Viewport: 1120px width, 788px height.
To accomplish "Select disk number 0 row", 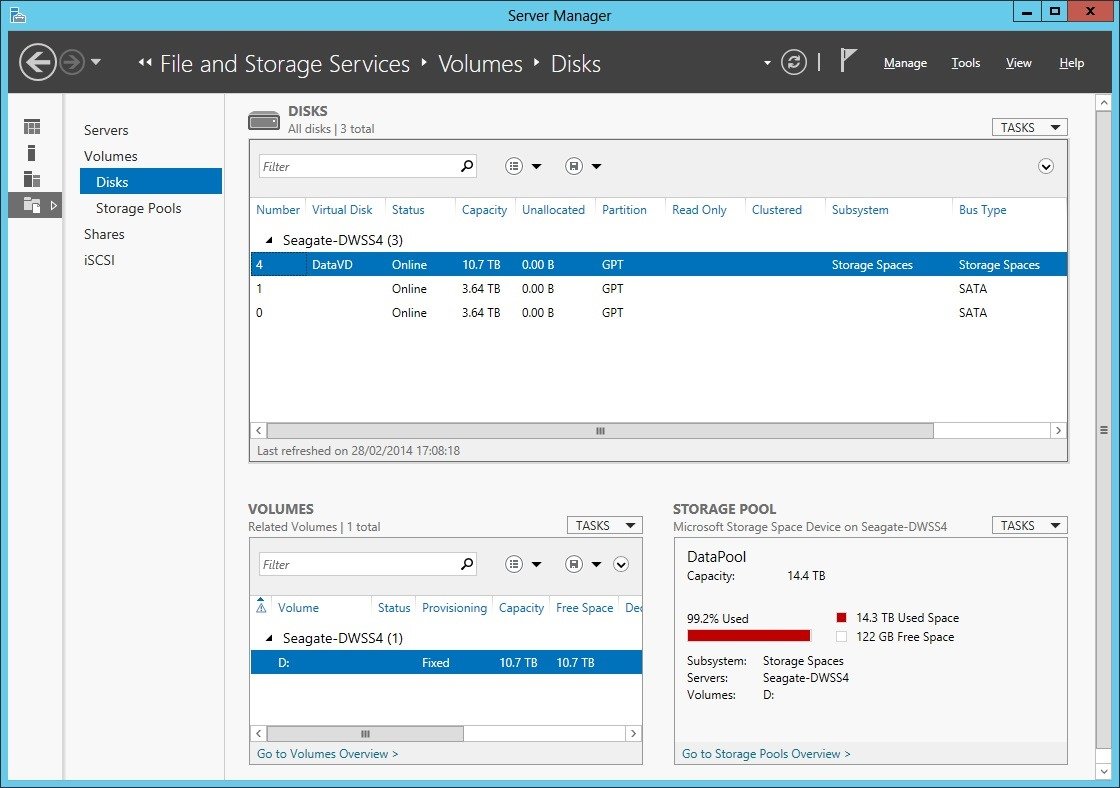I will tap(659, 312).
